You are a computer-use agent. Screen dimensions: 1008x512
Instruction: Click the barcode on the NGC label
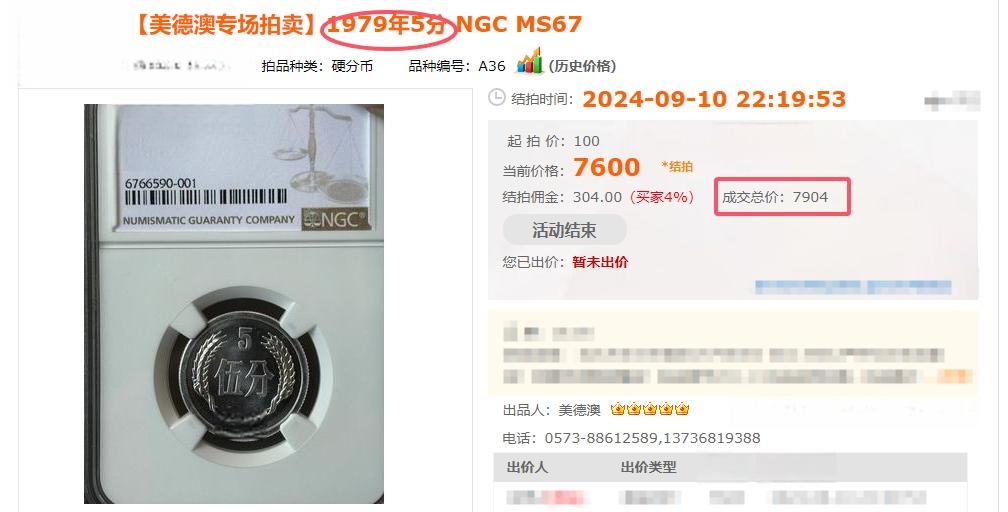(x=206, y=197)
